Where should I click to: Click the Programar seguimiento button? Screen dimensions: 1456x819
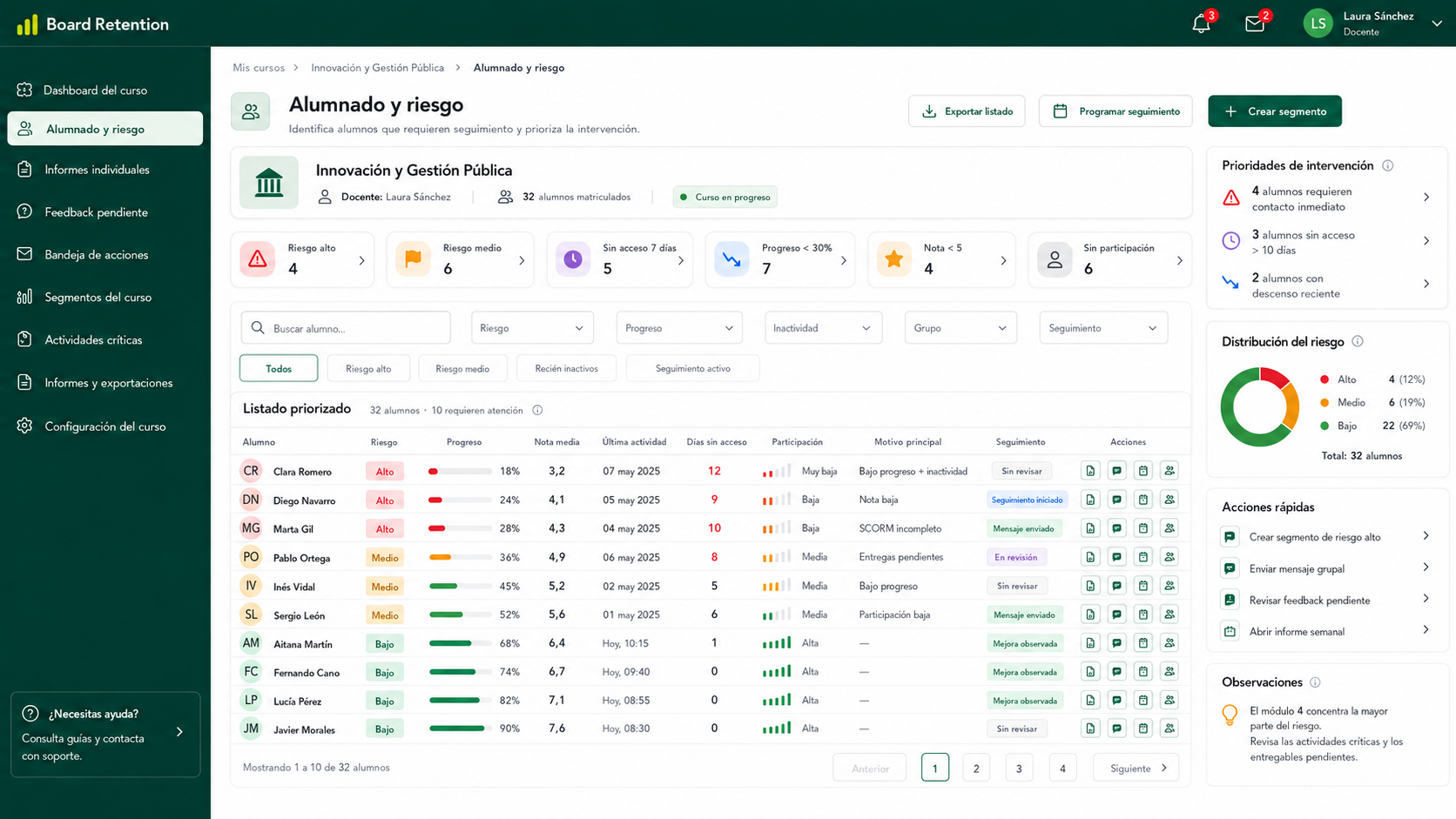click(x=1116, y=111)
